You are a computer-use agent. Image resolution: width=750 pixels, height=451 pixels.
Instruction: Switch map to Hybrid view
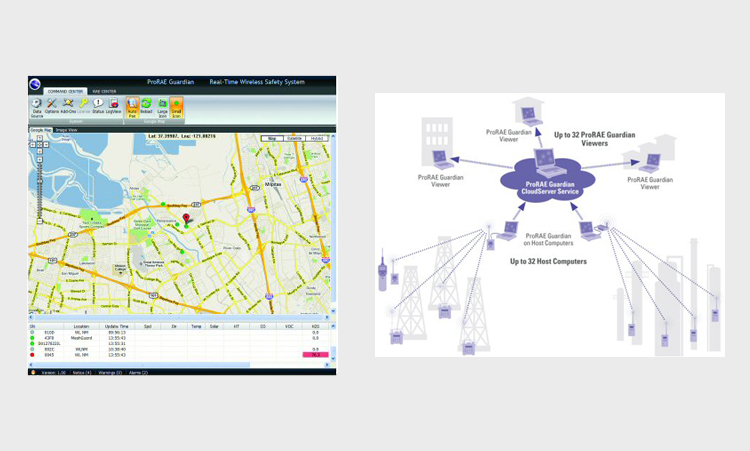pyautogui.click(x=318, y=138)
